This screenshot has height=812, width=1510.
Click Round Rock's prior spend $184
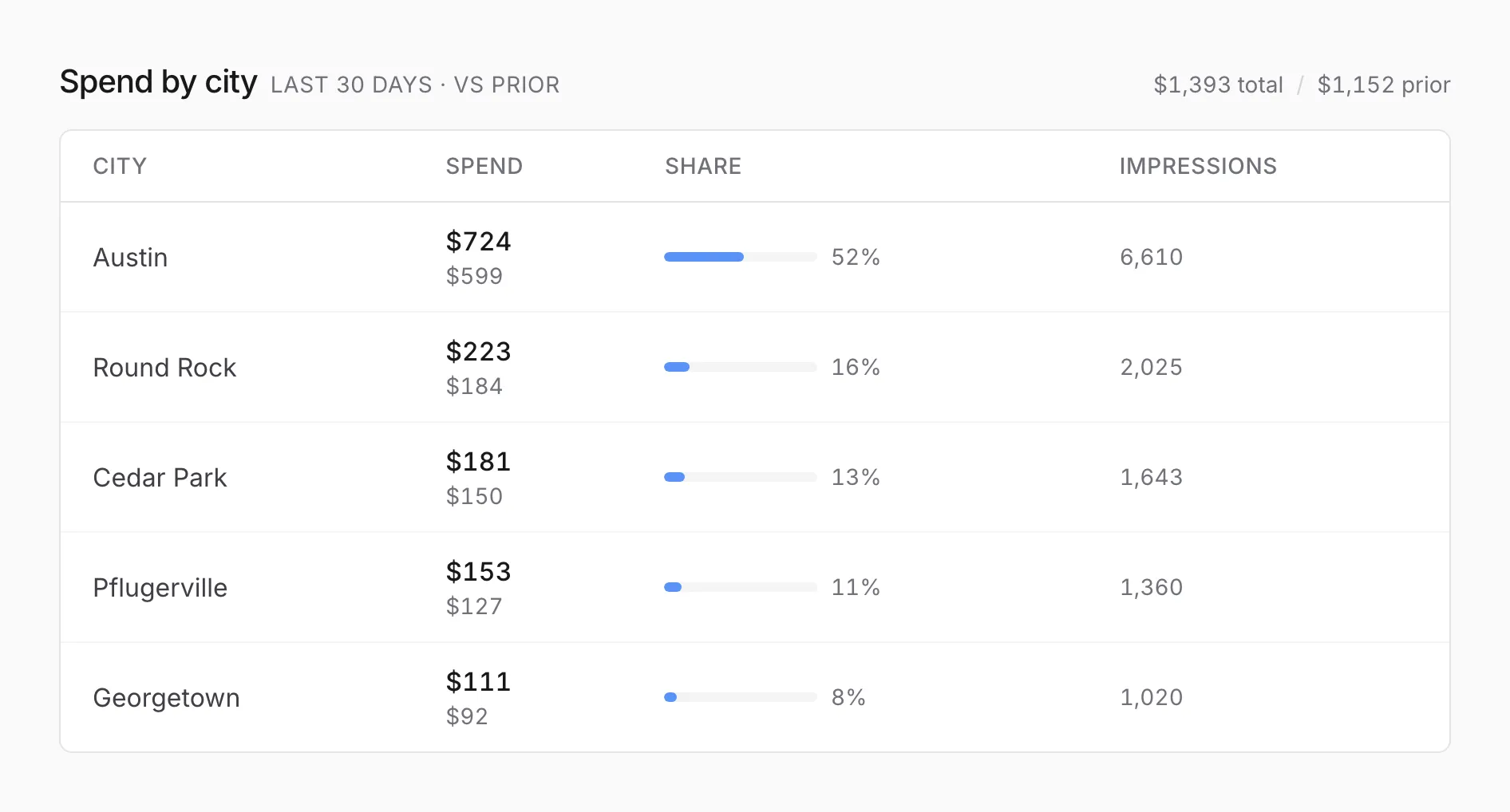click(x=474, y=386)
